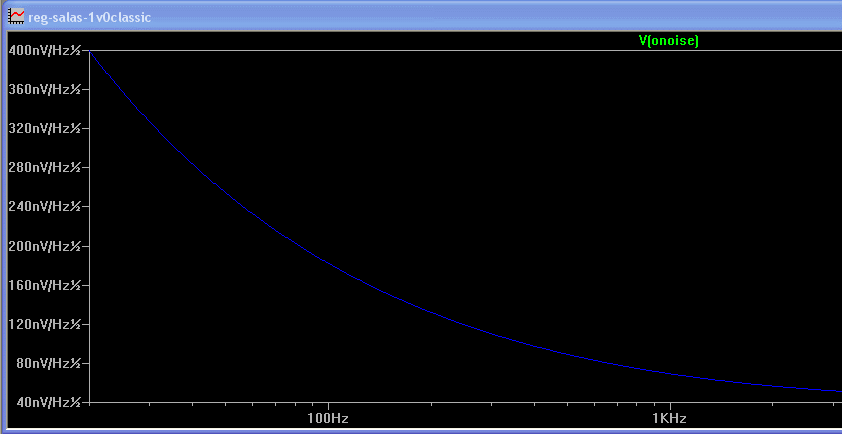842x434 pixels.
Task: Click the V(onoise) trace label
Action: point(668,41)
